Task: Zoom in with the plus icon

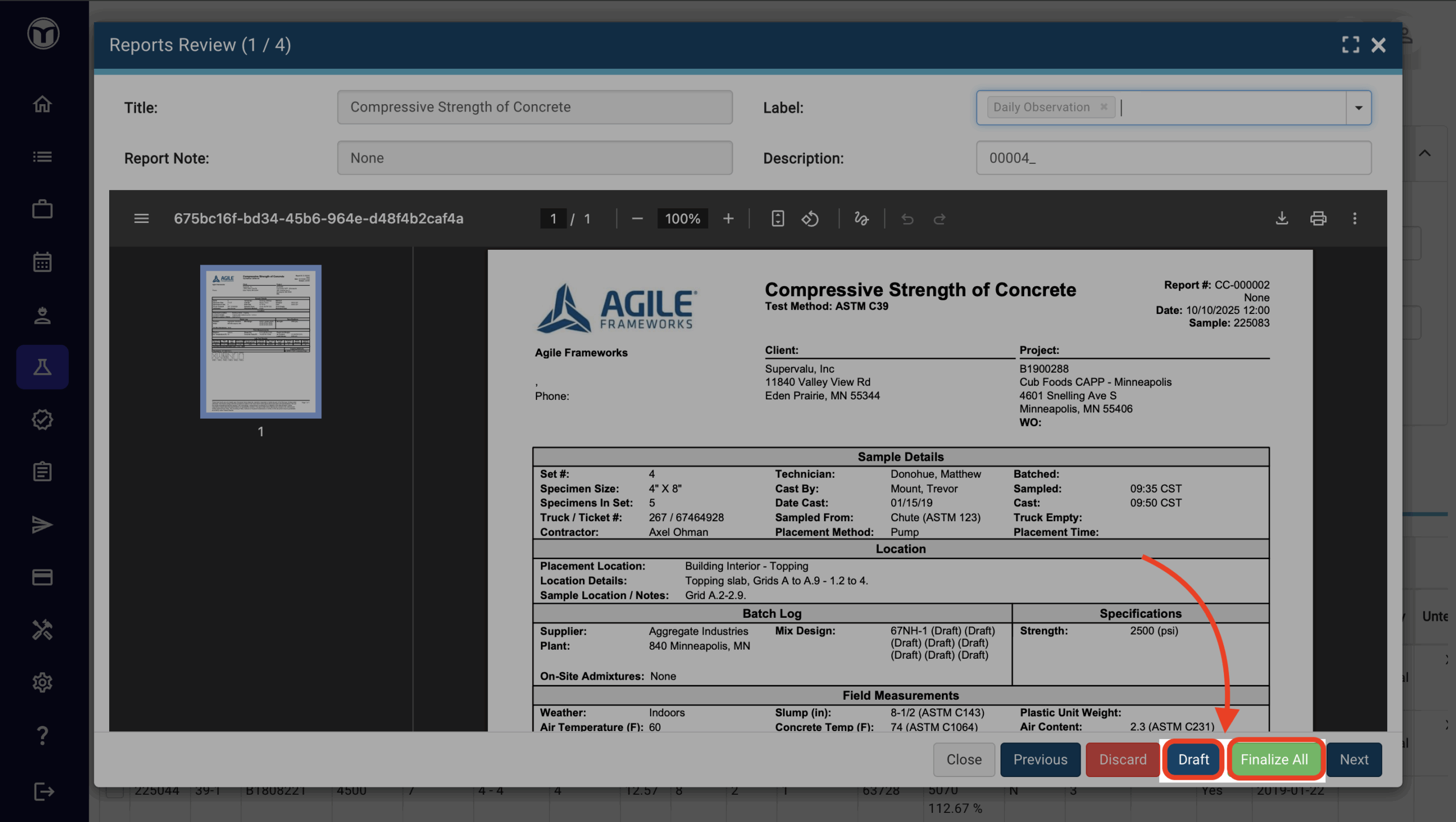Action: point(728,218)
